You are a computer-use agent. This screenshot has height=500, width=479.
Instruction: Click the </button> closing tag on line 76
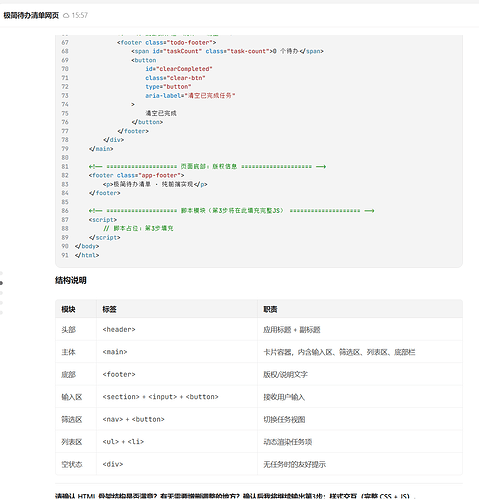pos(147,122)
